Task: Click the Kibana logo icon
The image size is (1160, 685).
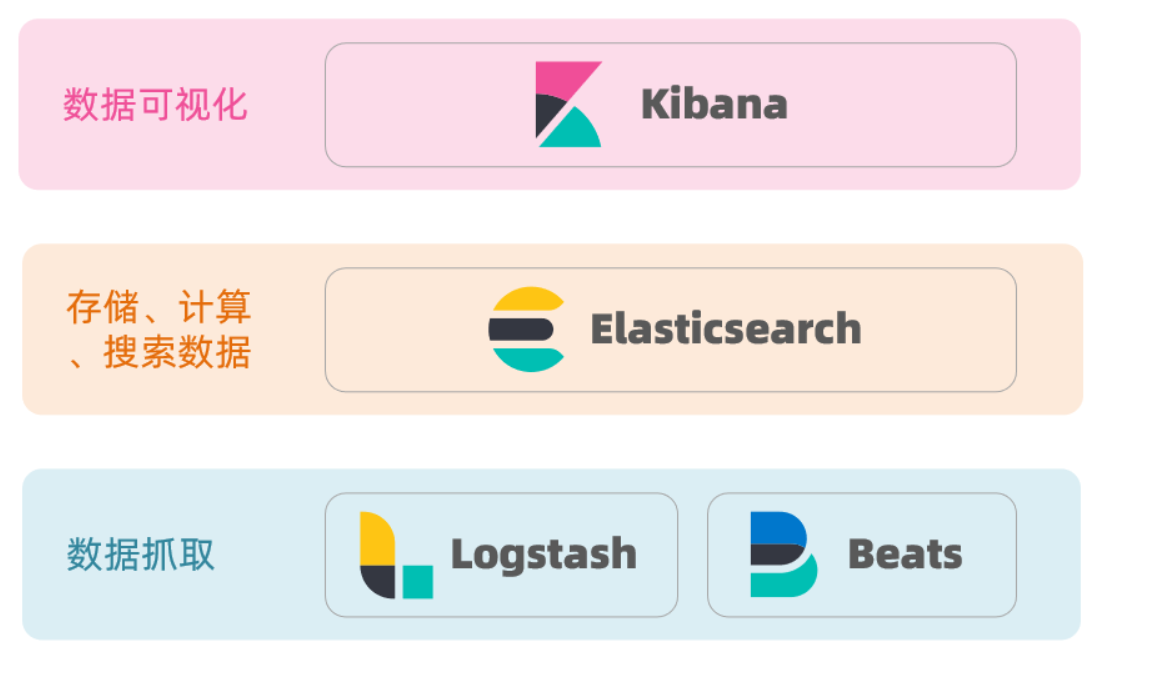Action: pyautogui.click(x=568, y=104)
